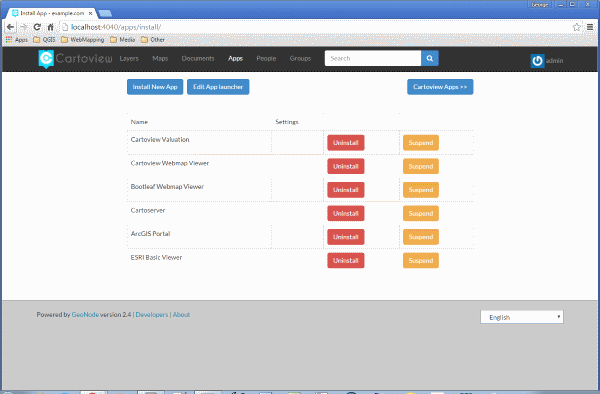Suspend ESRI Basic Viewer
The height and width of the screenshot is (394, 600).
click(421, 260)
